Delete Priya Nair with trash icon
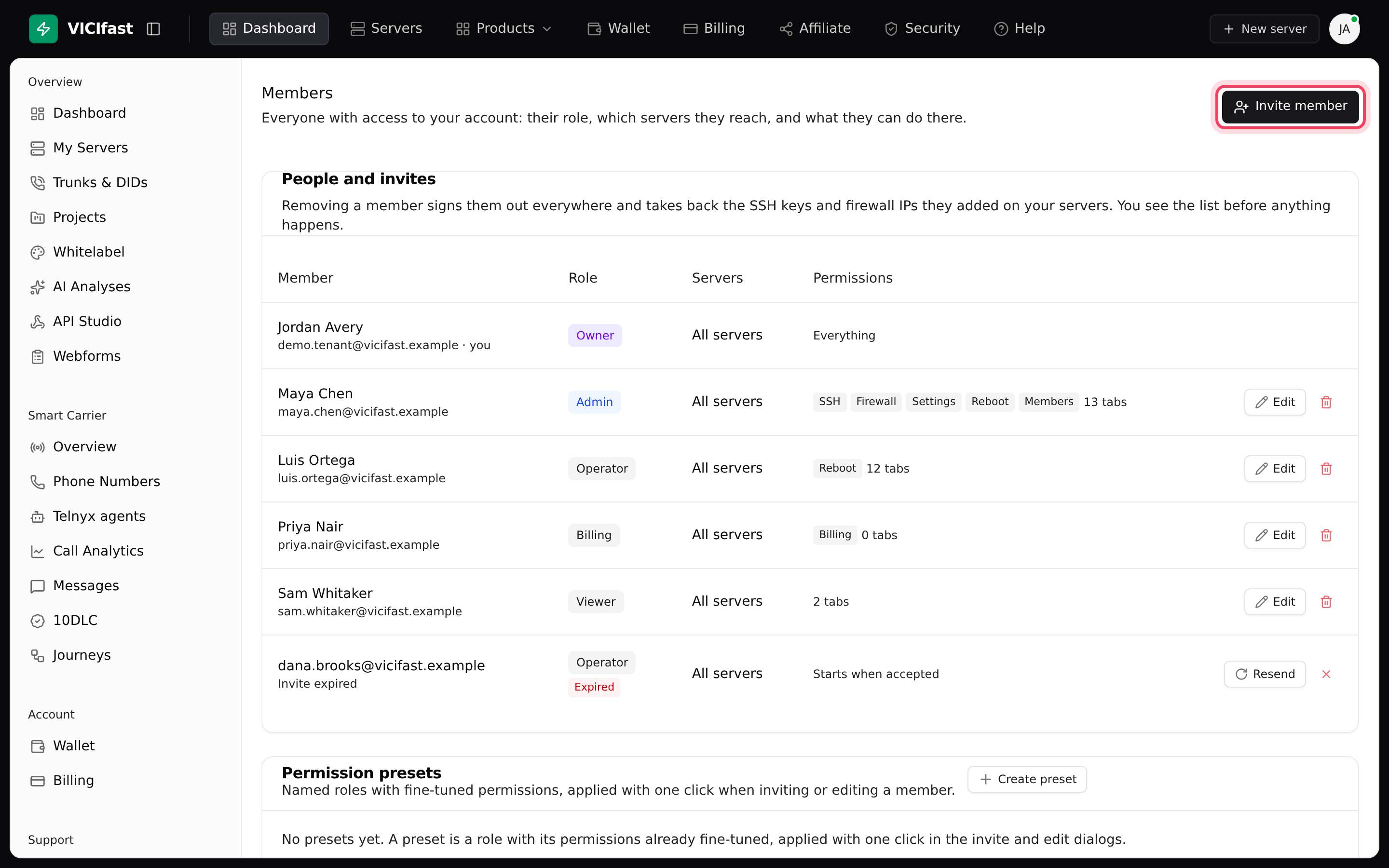Screen dimensions: 1389x868 pos(1326,535)
